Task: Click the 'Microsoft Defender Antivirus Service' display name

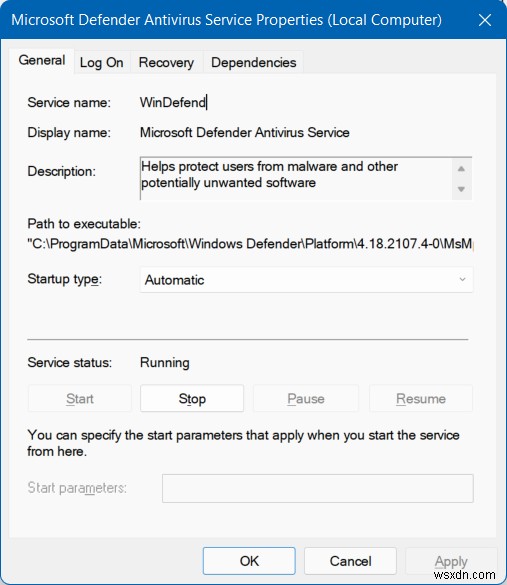Action: coord(245,132)
